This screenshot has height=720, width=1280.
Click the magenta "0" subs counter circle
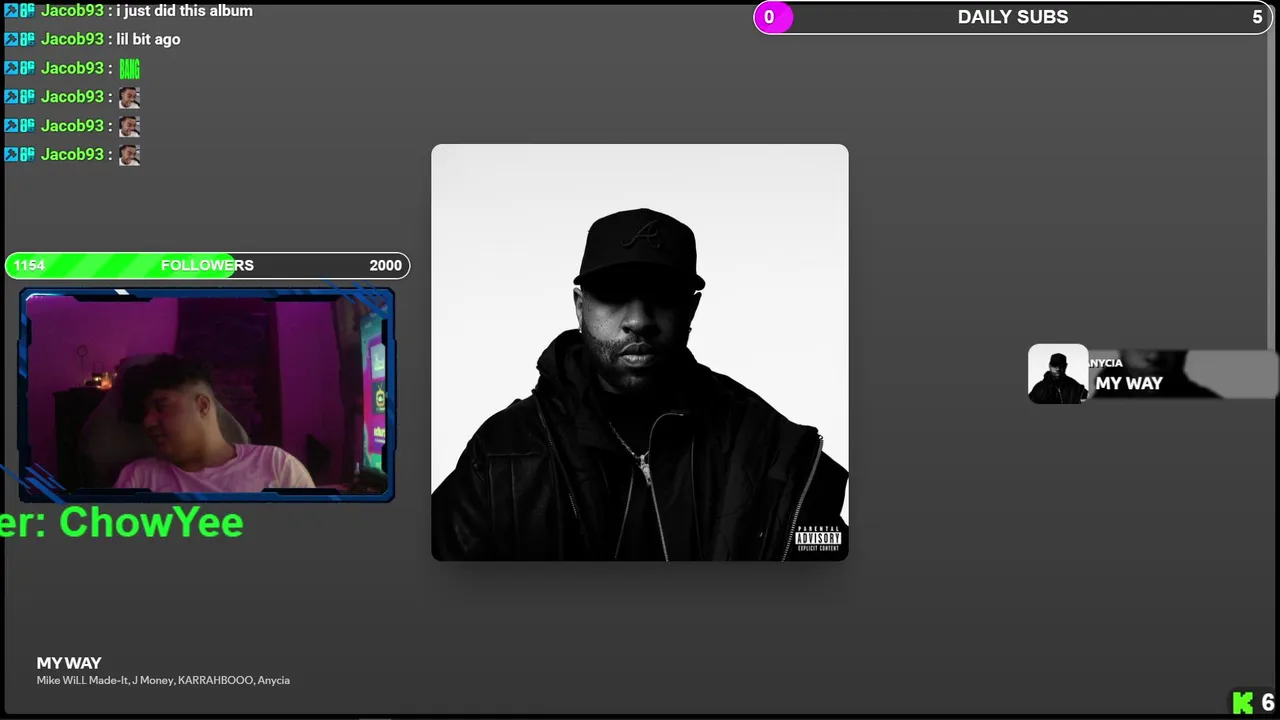coord(771,17)
